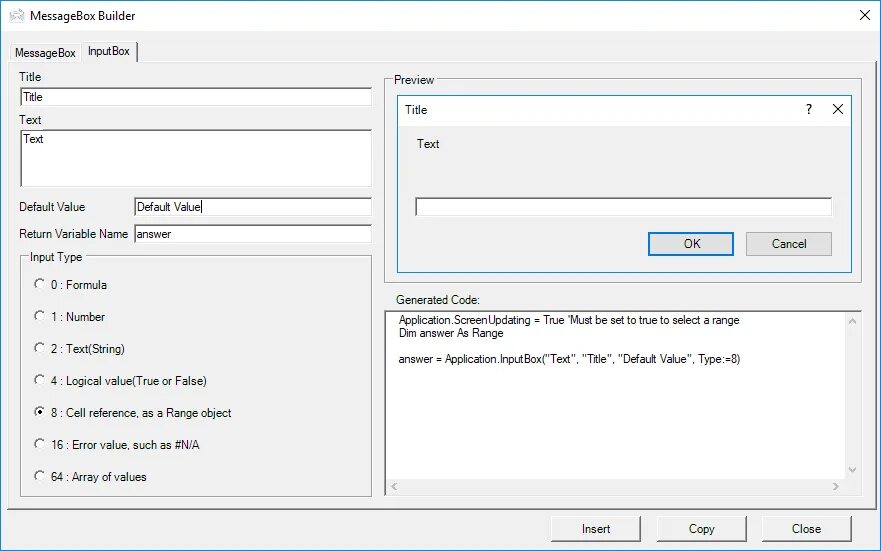The height and width of the screenshot is (551, 881).
Task: Click OK in the preview dialog
Action: [691, 244]
